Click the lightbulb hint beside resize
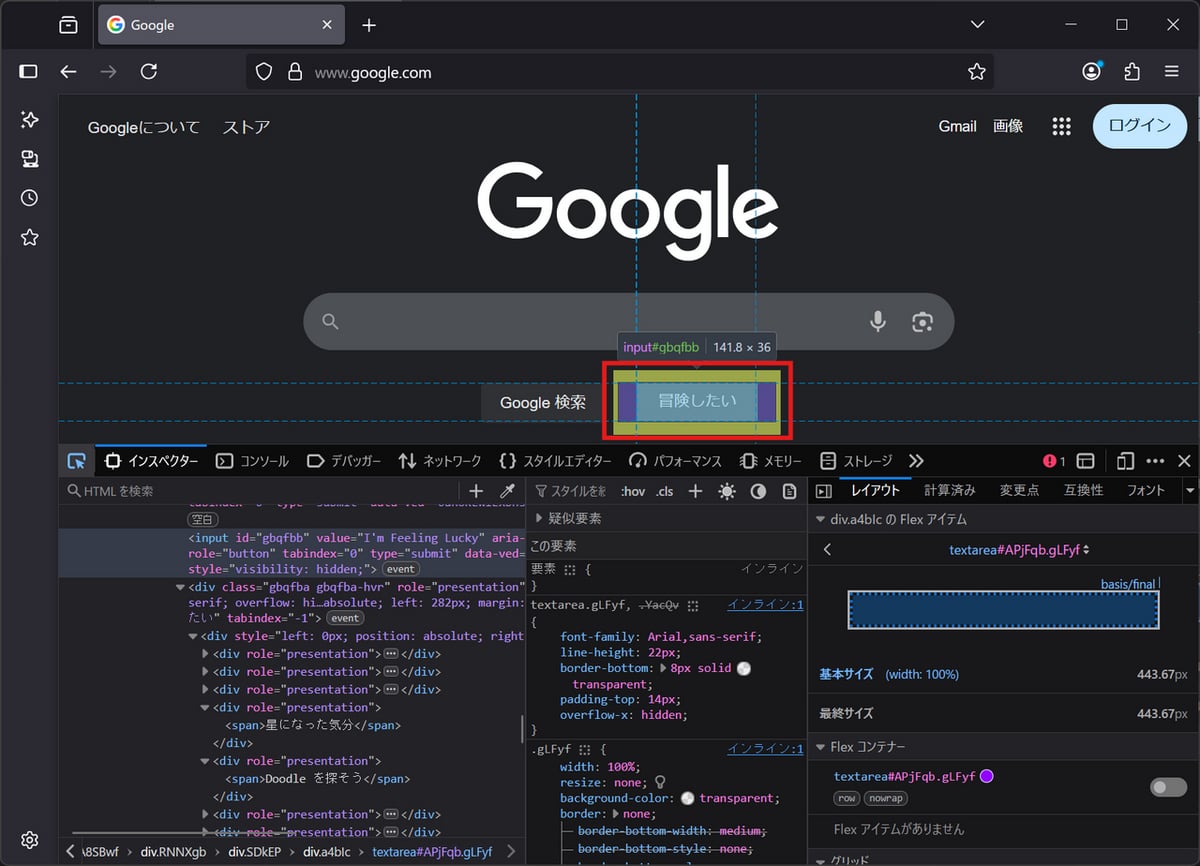Screen dimensions: 1200x866 [660, 781]
